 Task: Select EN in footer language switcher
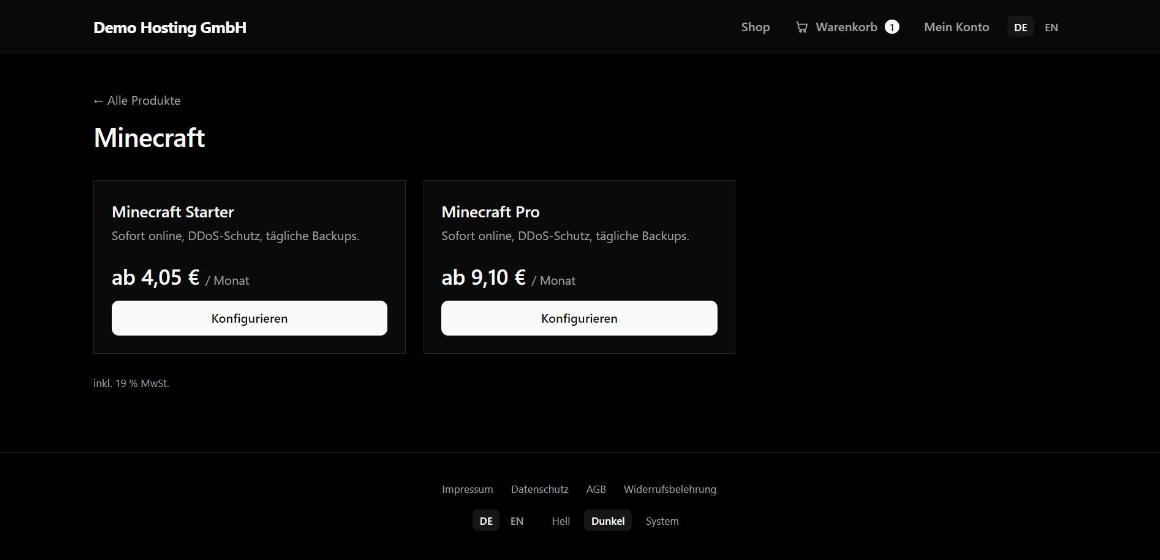coord(517,521)
